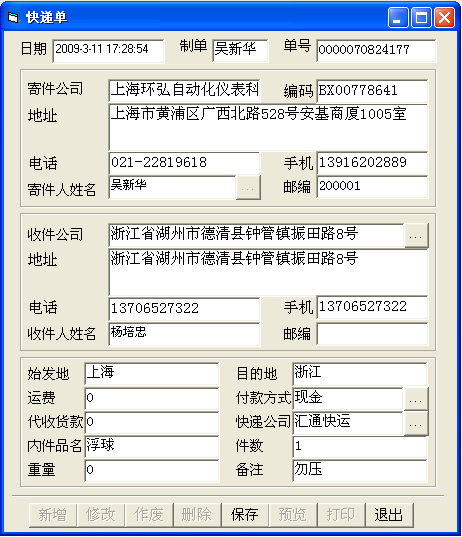Focus the 付款方式 field with 现金

348,399
